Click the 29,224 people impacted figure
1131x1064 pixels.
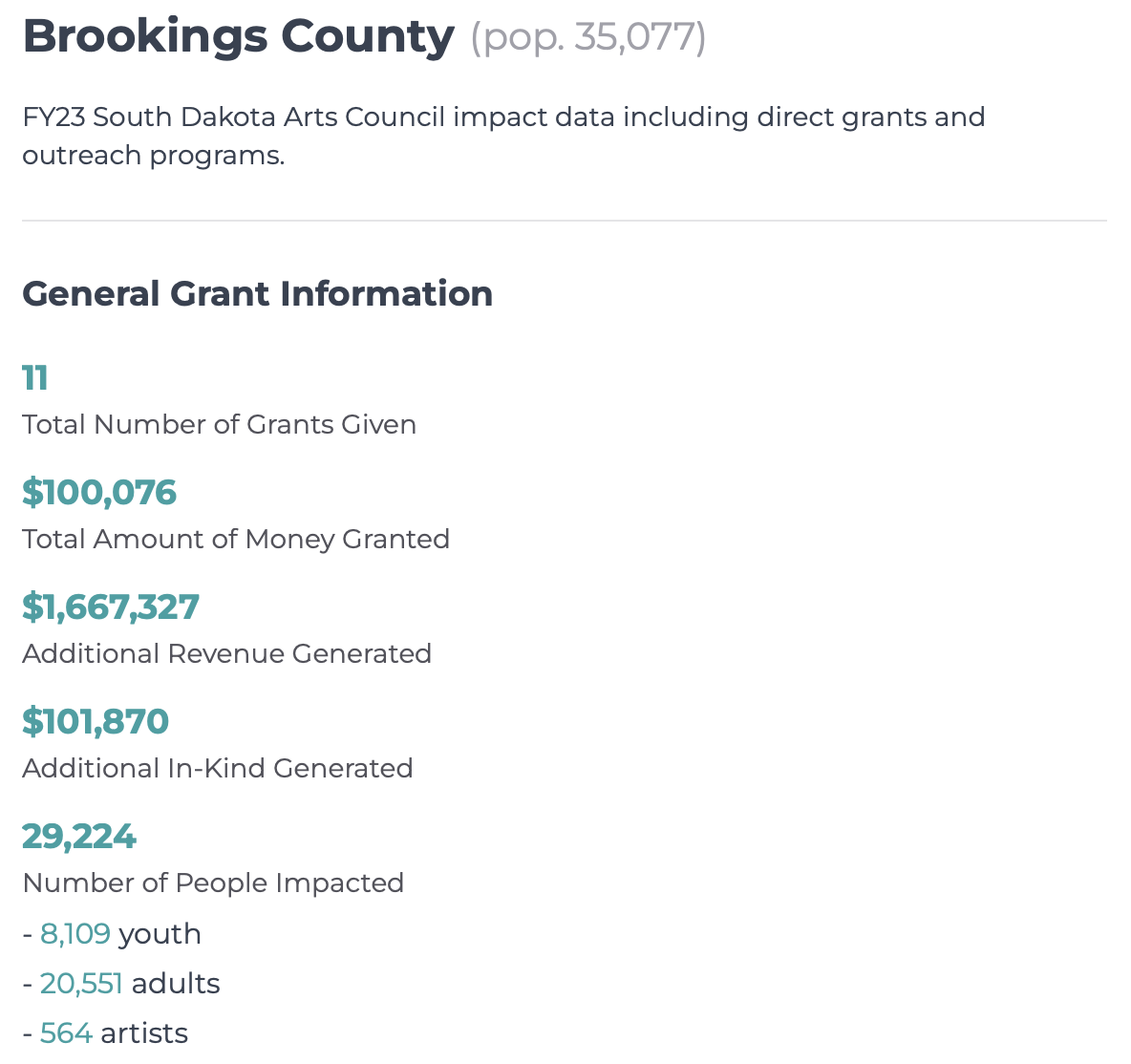tap(79, 837)
